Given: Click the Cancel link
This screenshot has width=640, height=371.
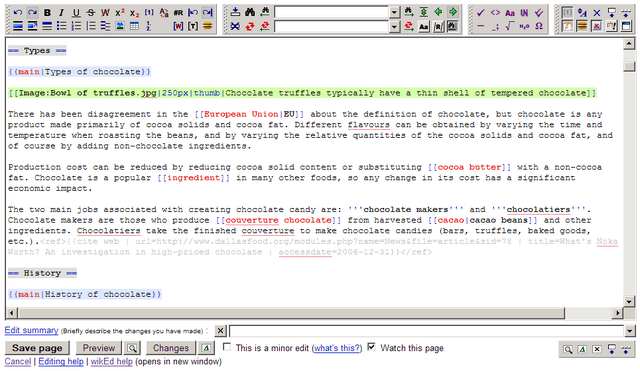Looking at the screenshot, I should [18, 362].
